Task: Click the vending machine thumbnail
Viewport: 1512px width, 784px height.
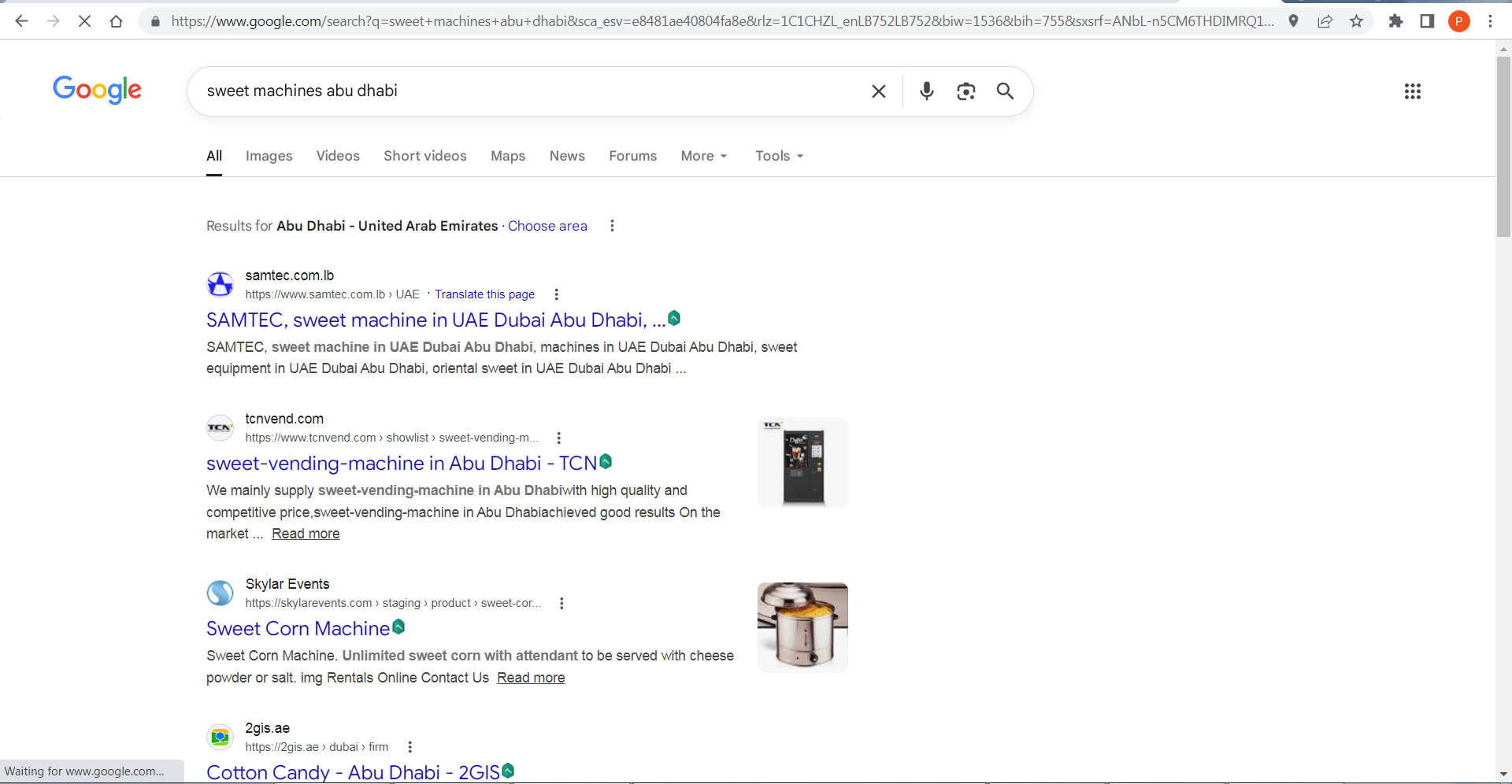Action: (x=802, y=462)
